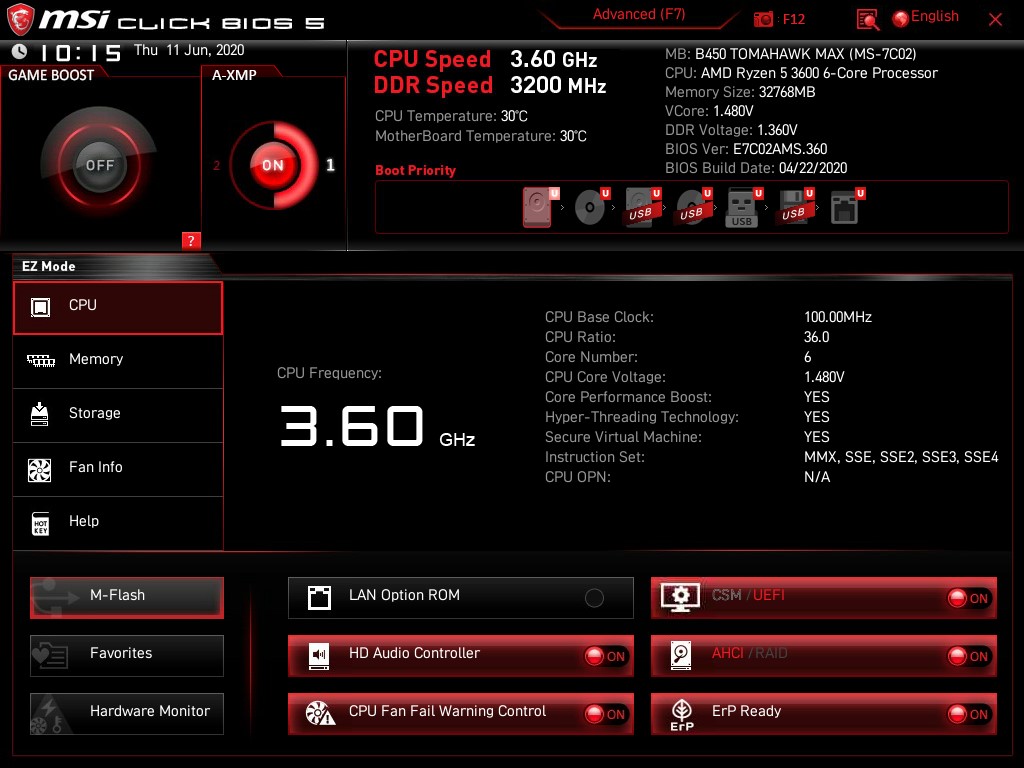Click the Fan Info fan icon
Viewport: 1024px width, 768px height.
40,470
